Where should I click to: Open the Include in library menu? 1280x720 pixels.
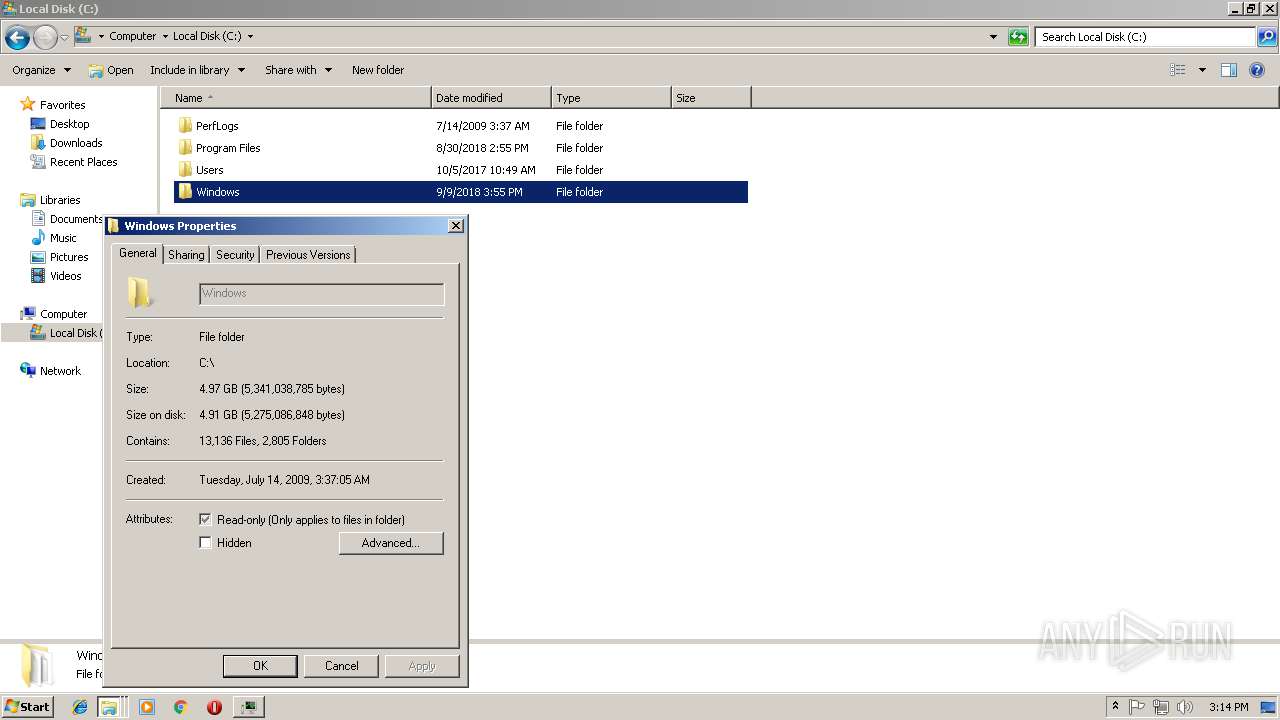point(197,70)
